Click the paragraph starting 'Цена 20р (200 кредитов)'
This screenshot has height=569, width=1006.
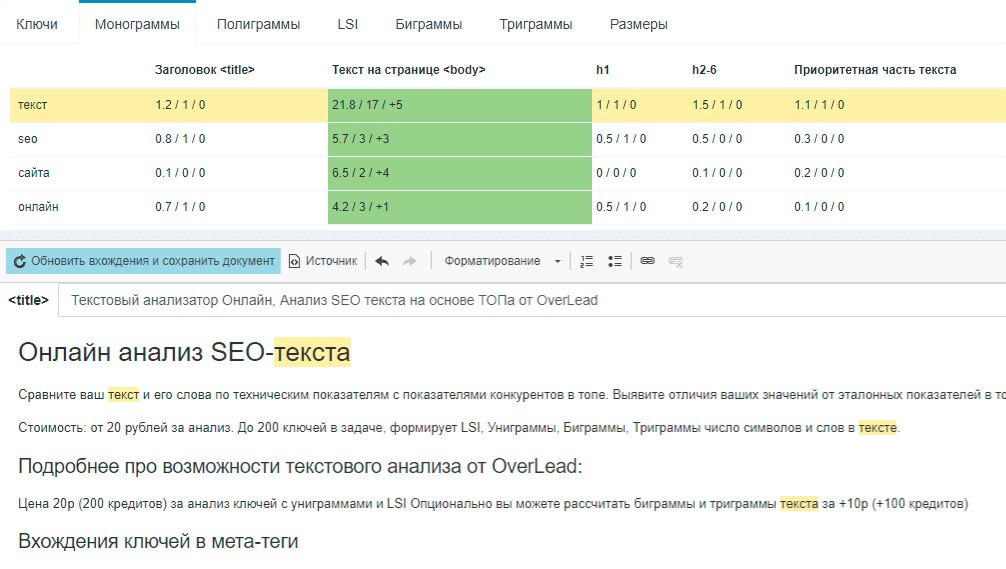click(x=493, y=504)
